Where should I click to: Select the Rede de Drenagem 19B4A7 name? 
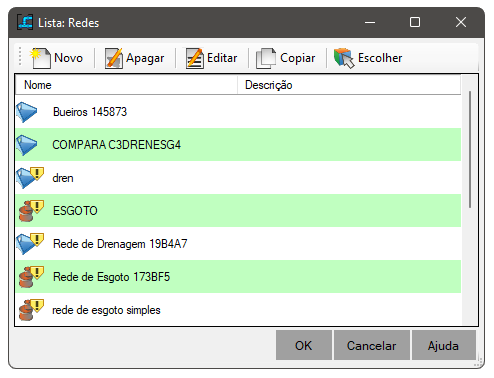(x=120, y=244)
